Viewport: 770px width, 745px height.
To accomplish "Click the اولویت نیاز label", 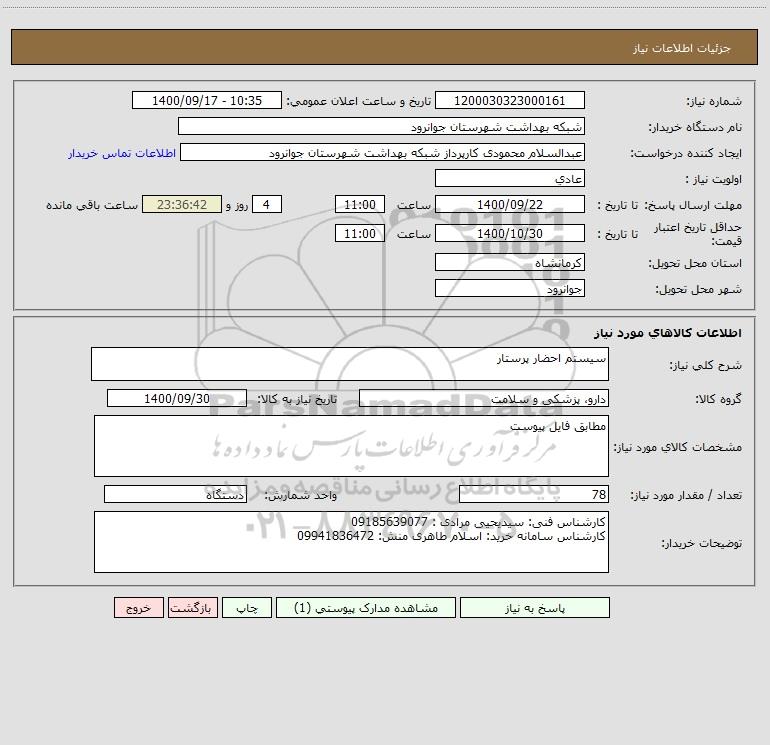I will tap(714, 180).
